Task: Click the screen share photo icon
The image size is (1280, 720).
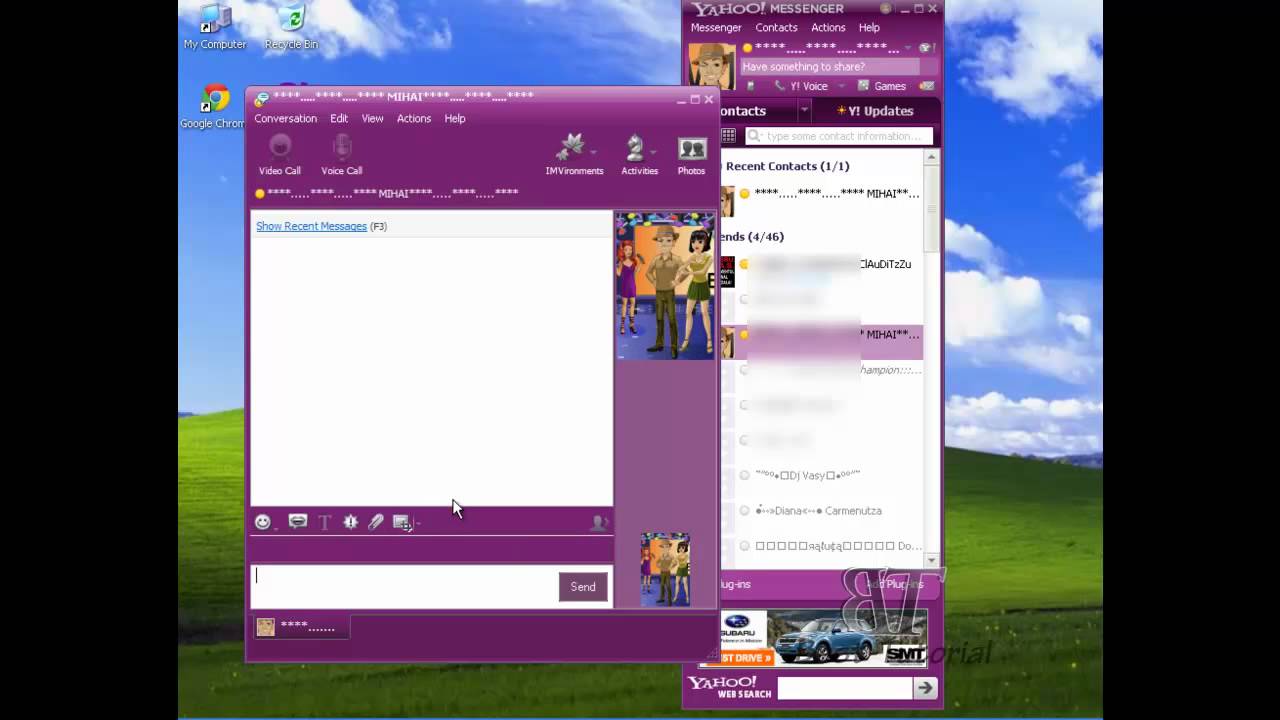Action: pyautogui.click(x=401, y=522)
